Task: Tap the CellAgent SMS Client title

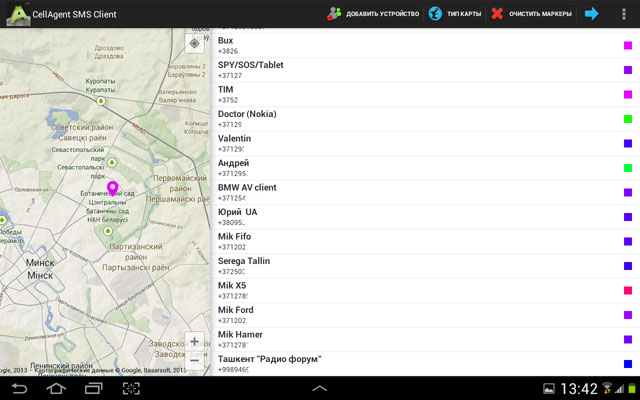Action: (x=74, y=14)
